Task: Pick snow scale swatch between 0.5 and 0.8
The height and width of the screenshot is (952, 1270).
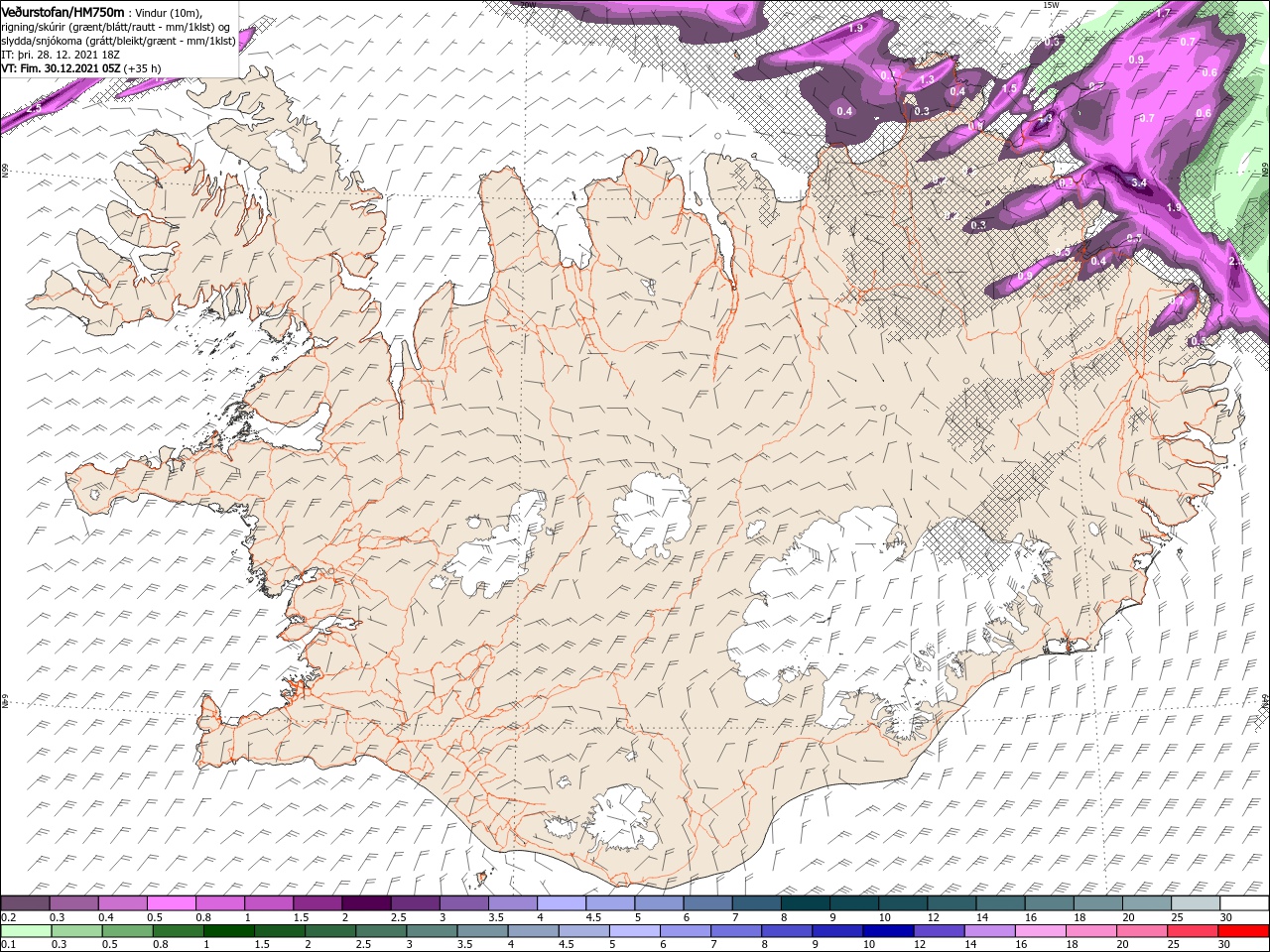Action: [x=171, y=903]
